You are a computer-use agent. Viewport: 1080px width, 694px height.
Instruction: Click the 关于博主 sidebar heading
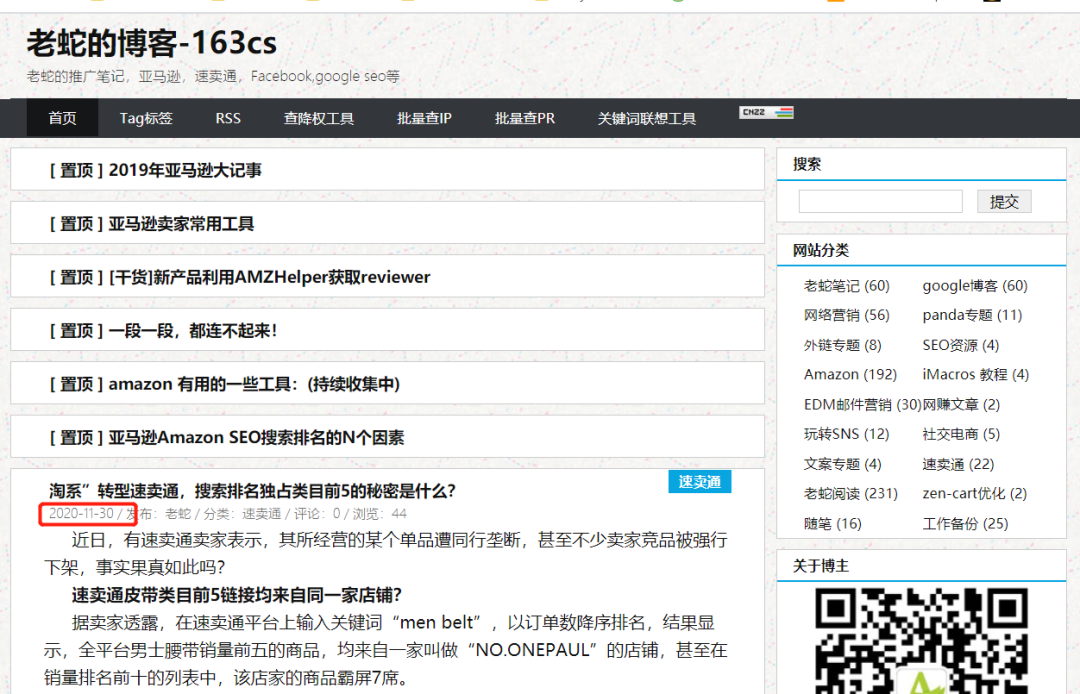(x=820, y=566)
